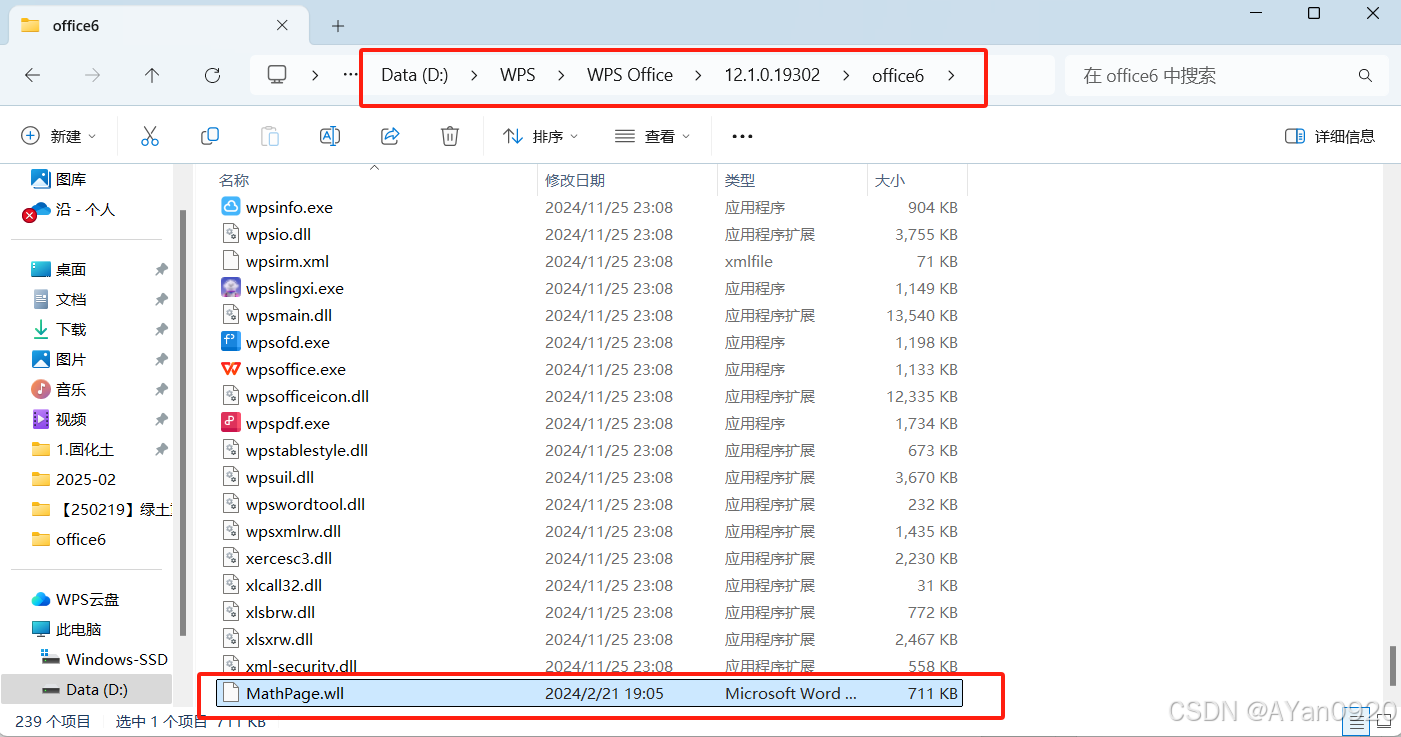Go back to previous folder
The width and height of the screenshot is (1401, 737).
coord(32,75)
